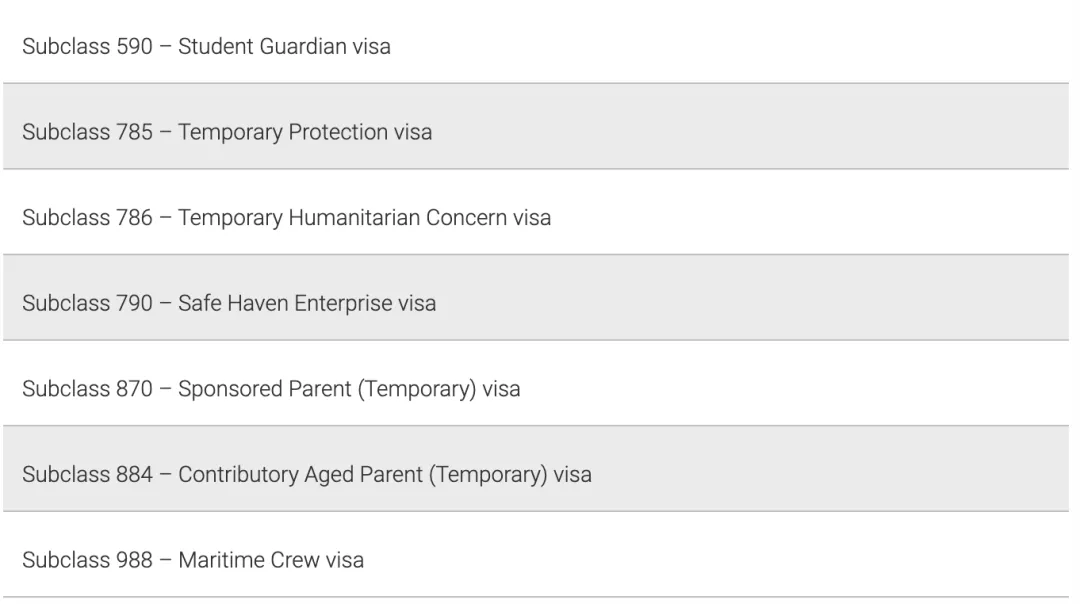Open Subclass 870 Sponsored Parent (Temporary) visa
Viewport: 1080px width, 604px height.
(x=271, y=389)
